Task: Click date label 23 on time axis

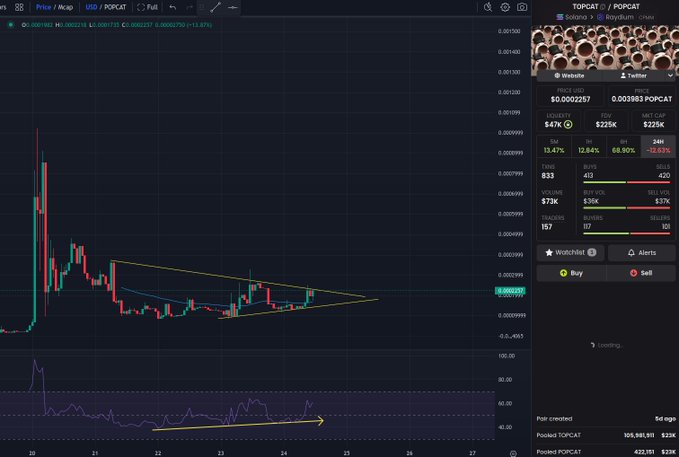Action: point(221,453)
